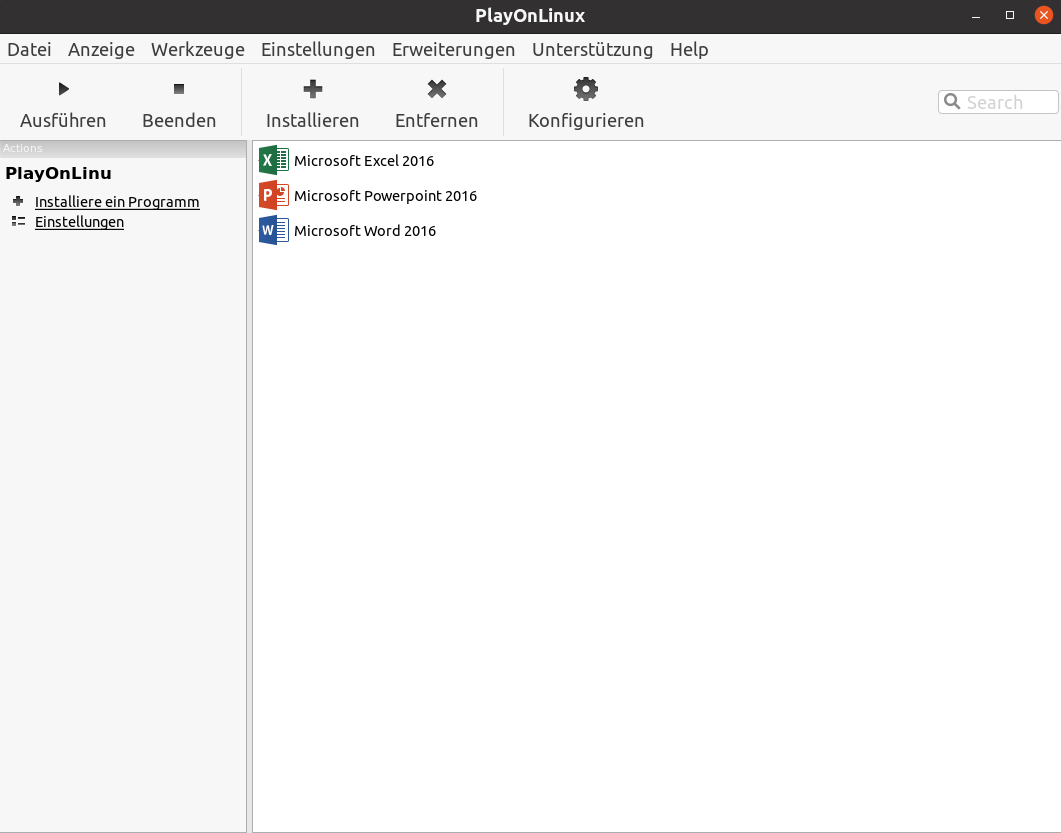This screenshot has width=1061, height=833.
Task: Open the Datei menu
Action: (x=29, y=49)
